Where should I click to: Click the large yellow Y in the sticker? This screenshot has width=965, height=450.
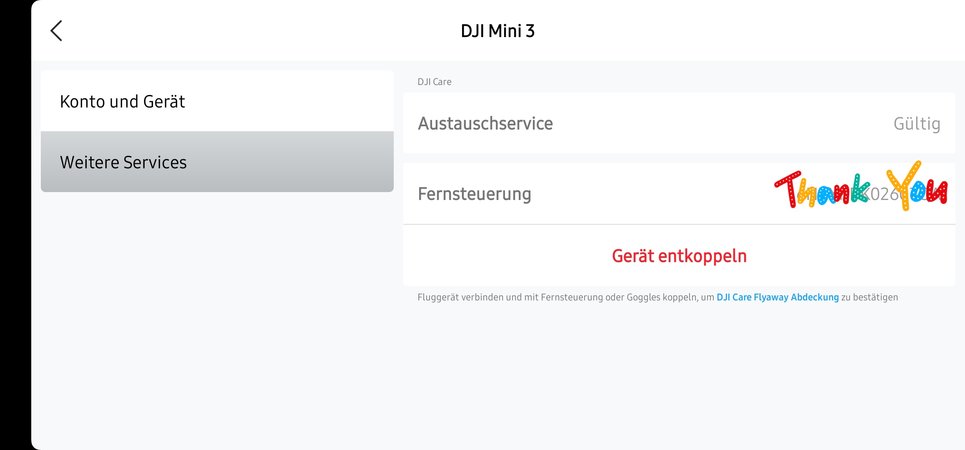(904, 185)
